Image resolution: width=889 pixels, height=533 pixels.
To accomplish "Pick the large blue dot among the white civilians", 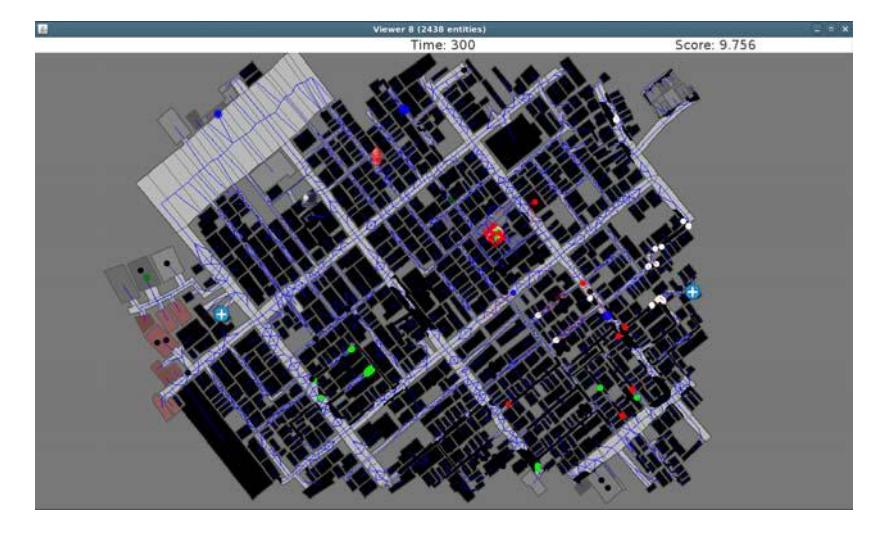I will point(607,315).
